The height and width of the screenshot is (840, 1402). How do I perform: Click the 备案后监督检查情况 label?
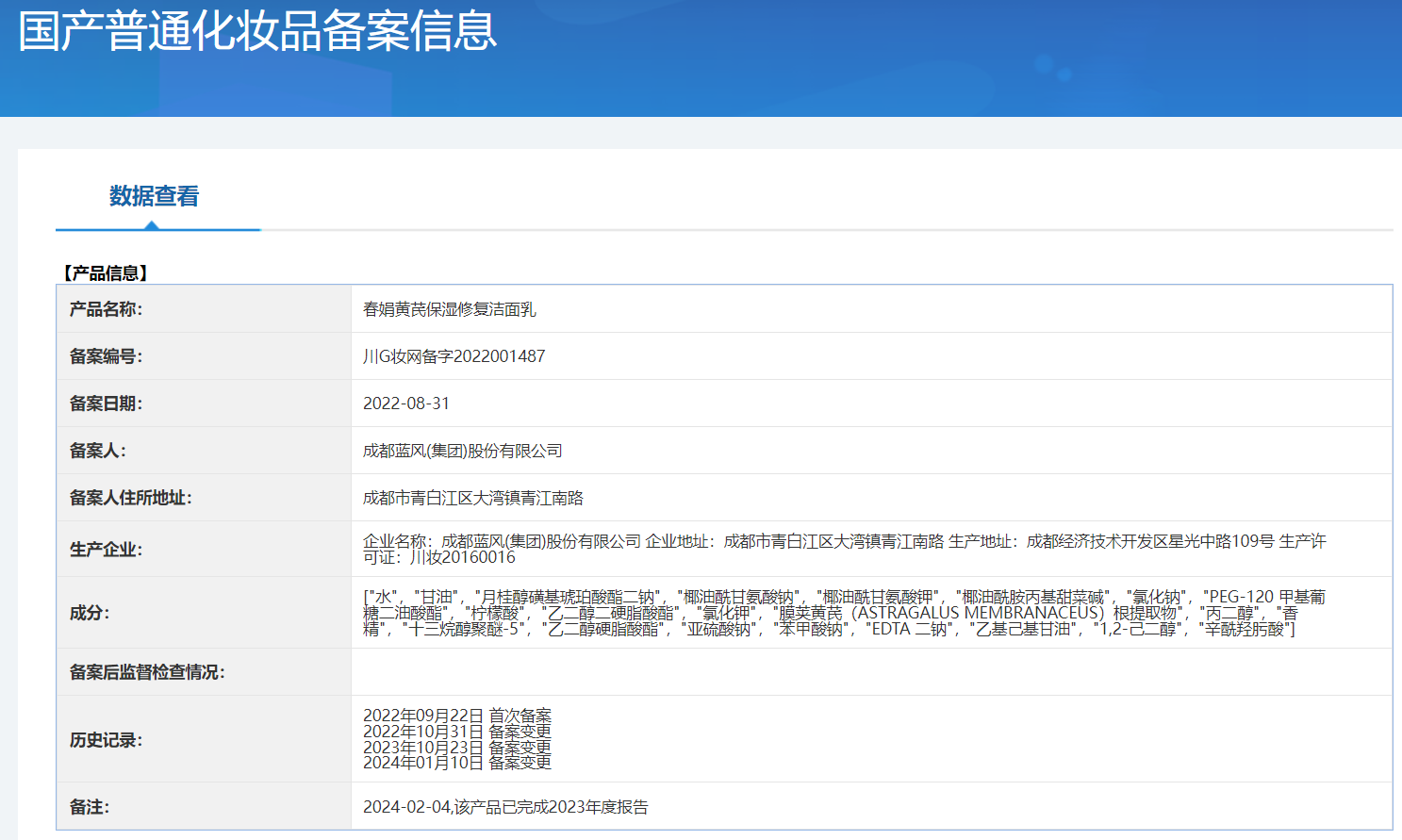click(147, 672)
